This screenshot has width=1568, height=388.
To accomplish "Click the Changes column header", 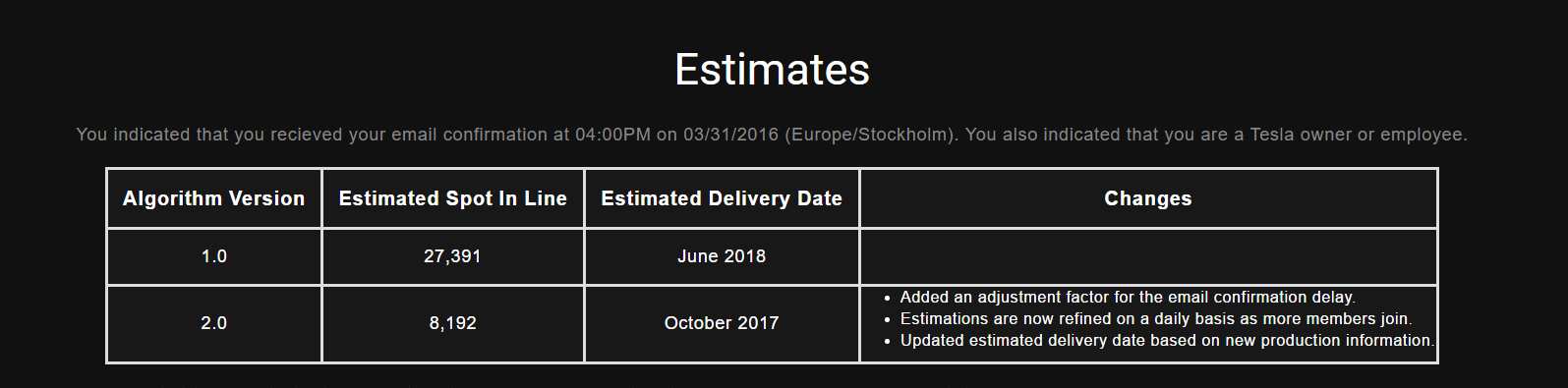I will point(1148,198).
